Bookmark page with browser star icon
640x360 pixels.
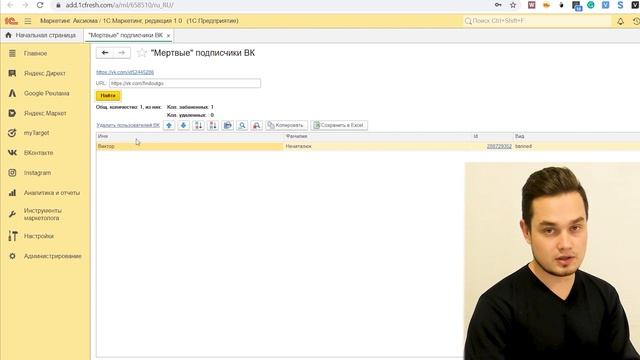513,5
